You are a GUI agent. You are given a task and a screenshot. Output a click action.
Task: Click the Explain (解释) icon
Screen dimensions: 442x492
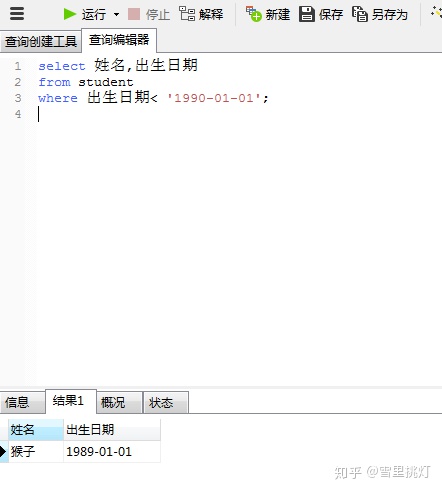(187, 14)
